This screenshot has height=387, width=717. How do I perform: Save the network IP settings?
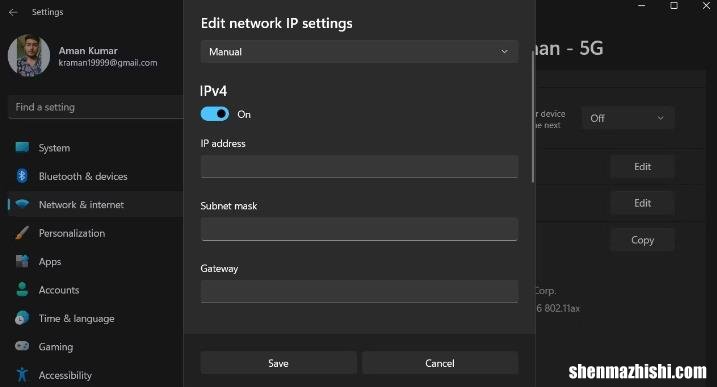tap(278, 363)
